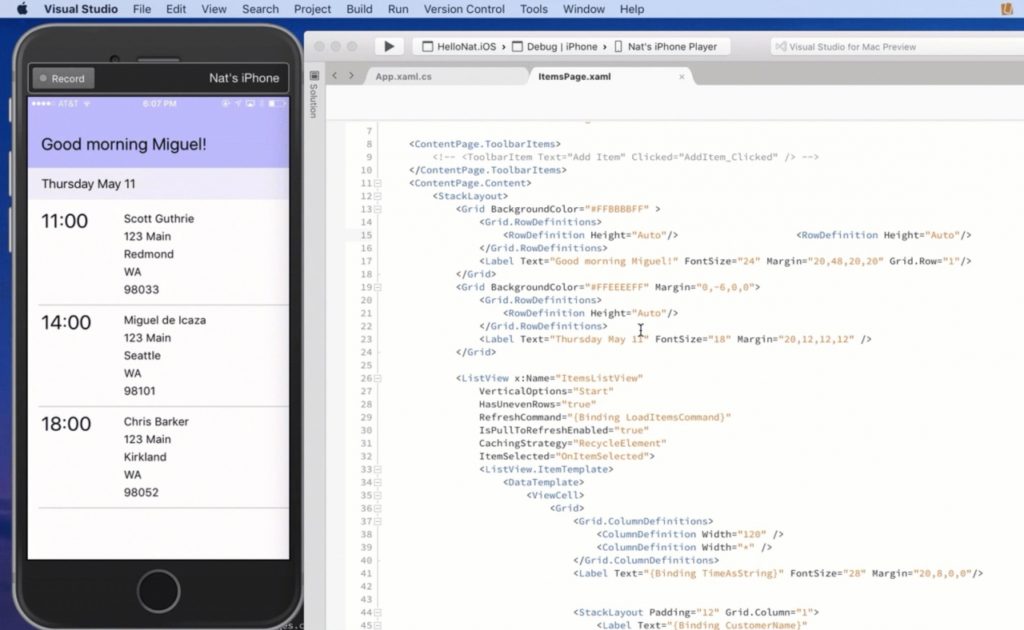Viewport: 1024px width, 630px height.
Task: Click the Visual Studio for Mac Preview status field
Action: 897,47
